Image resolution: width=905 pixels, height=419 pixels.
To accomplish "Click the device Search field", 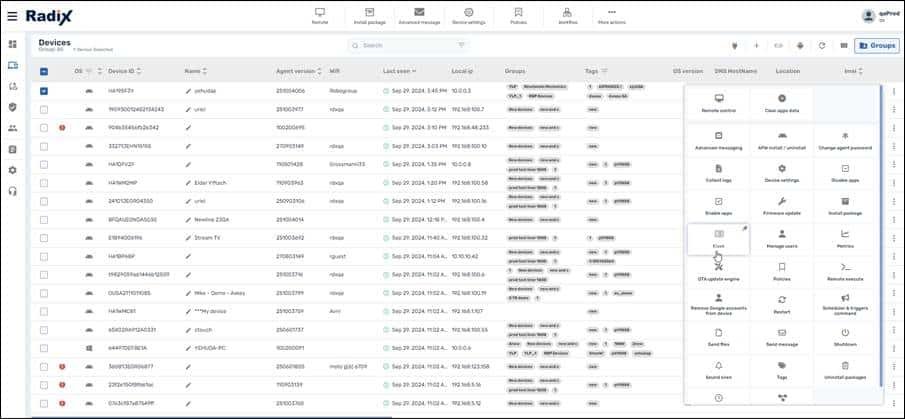I will tap(410, 45).
